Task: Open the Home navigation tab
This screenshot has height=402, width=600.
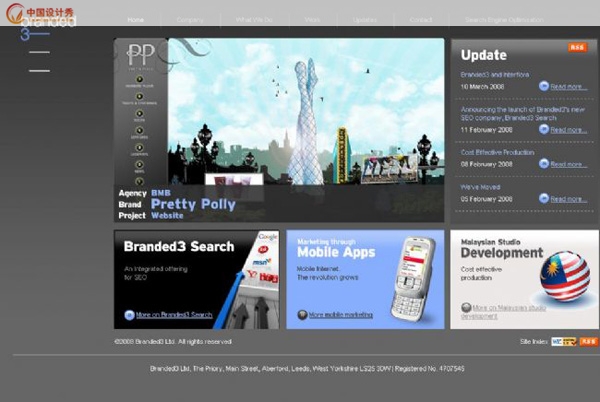Action: coord(135,20)
